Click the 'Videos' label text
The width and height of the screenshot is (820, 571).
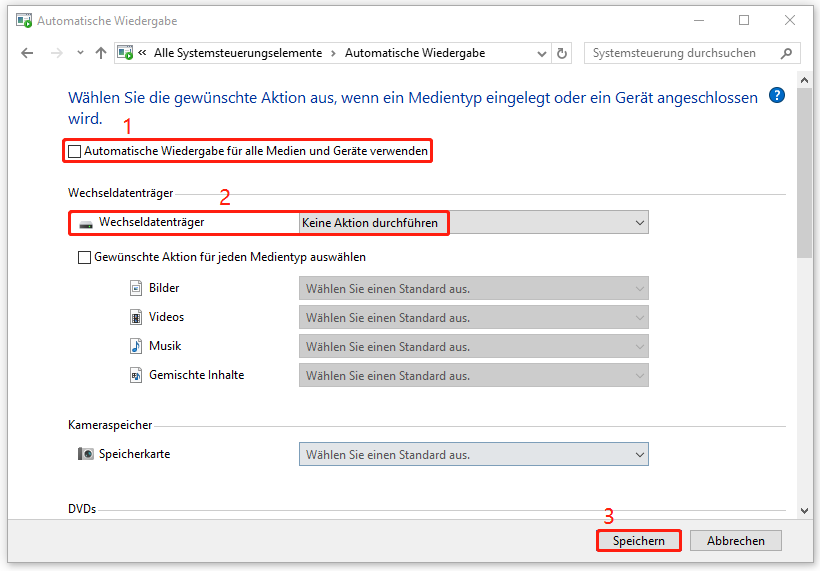(x=166, y=317)
